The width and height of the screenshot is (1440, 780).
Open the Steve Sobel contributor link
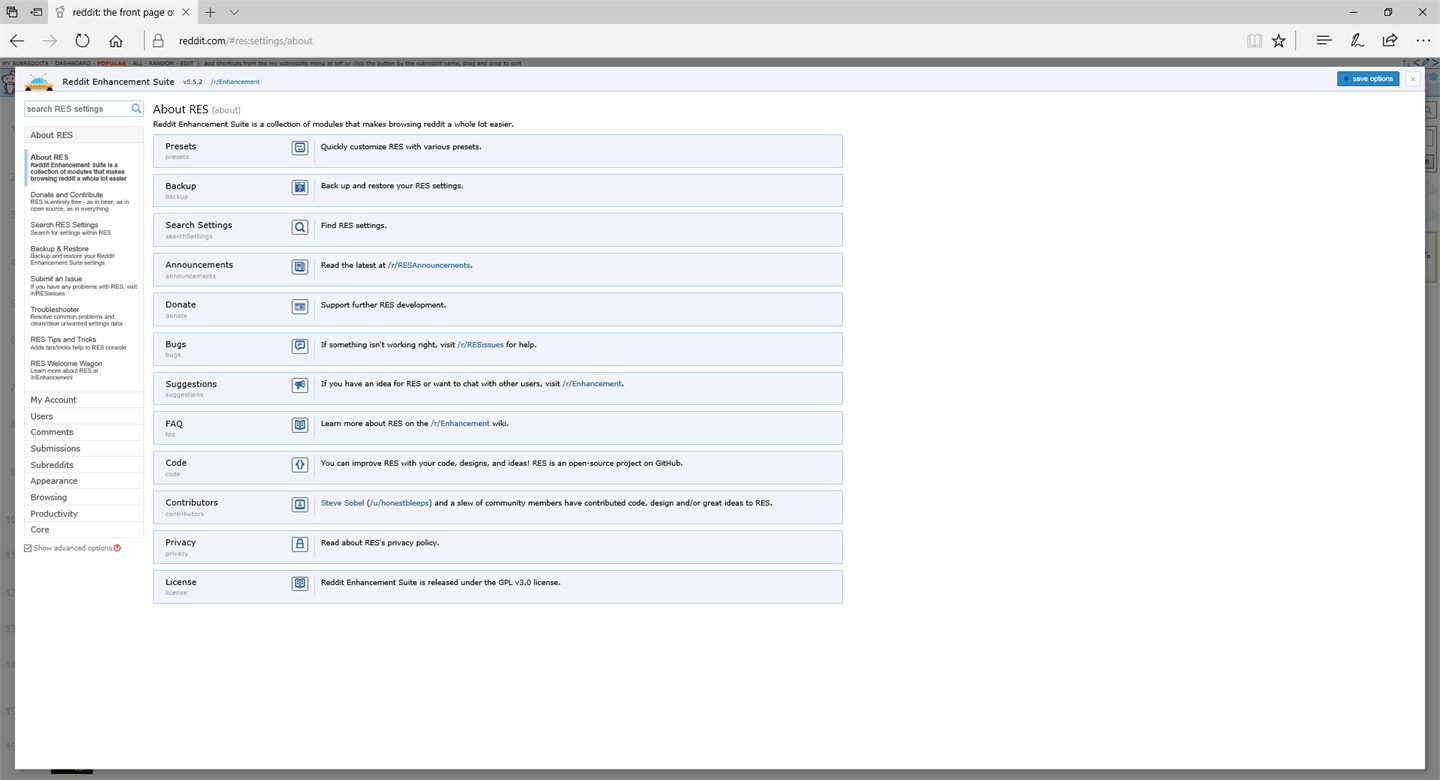click(342, 503)
